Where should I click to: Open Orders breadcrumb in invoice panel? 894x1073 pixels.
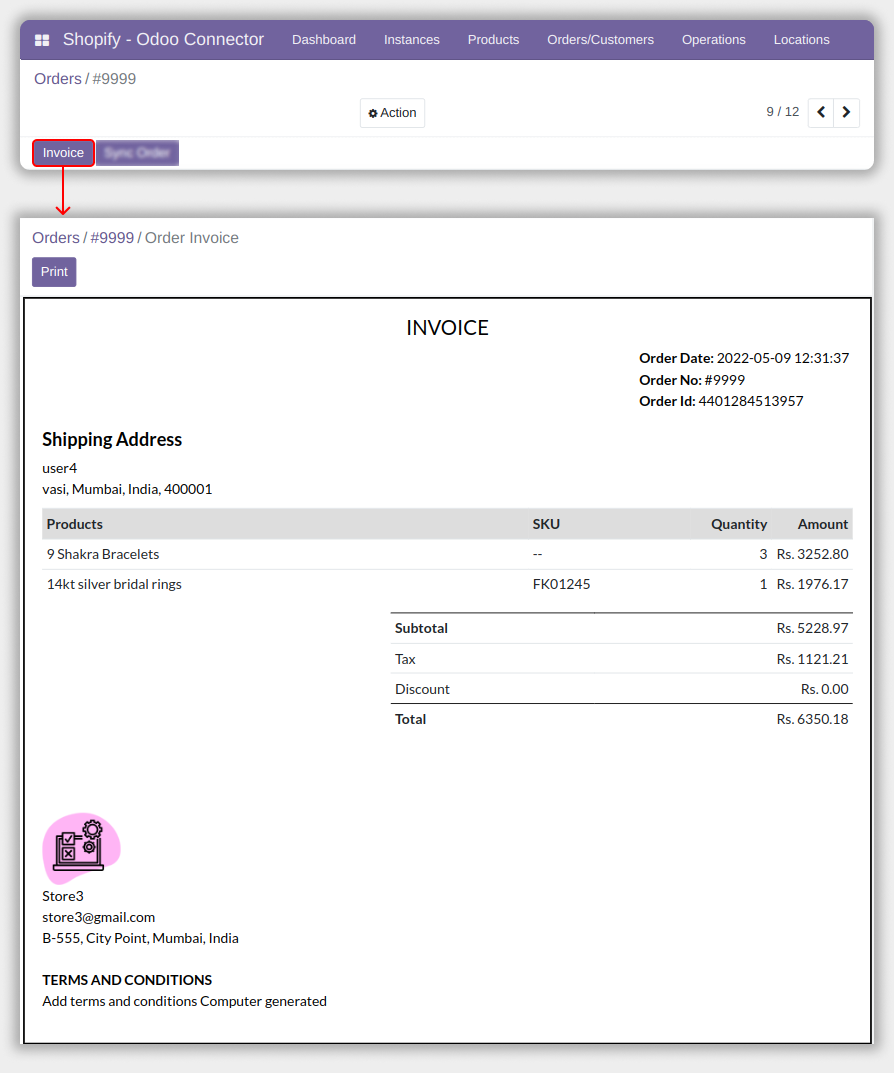point(55,237)
